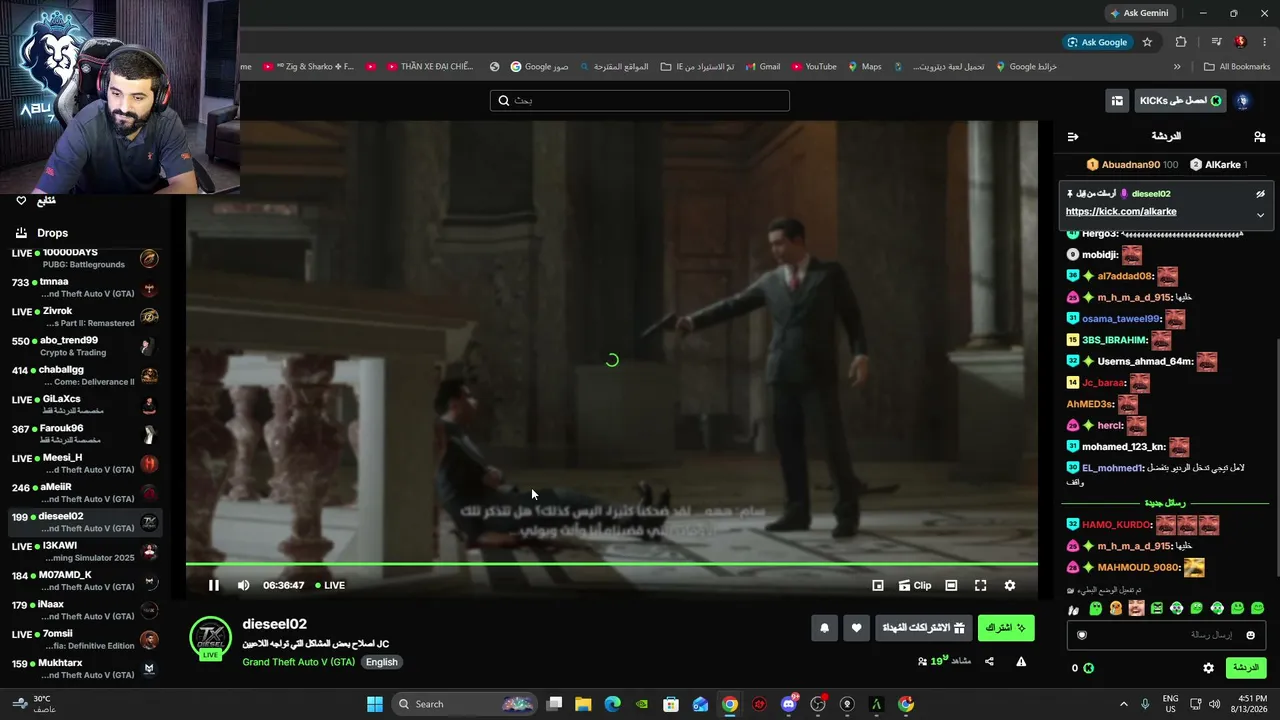Screen dimensions: 1280x720
Task: Focus the chat message input
Action: [1168, 635]
